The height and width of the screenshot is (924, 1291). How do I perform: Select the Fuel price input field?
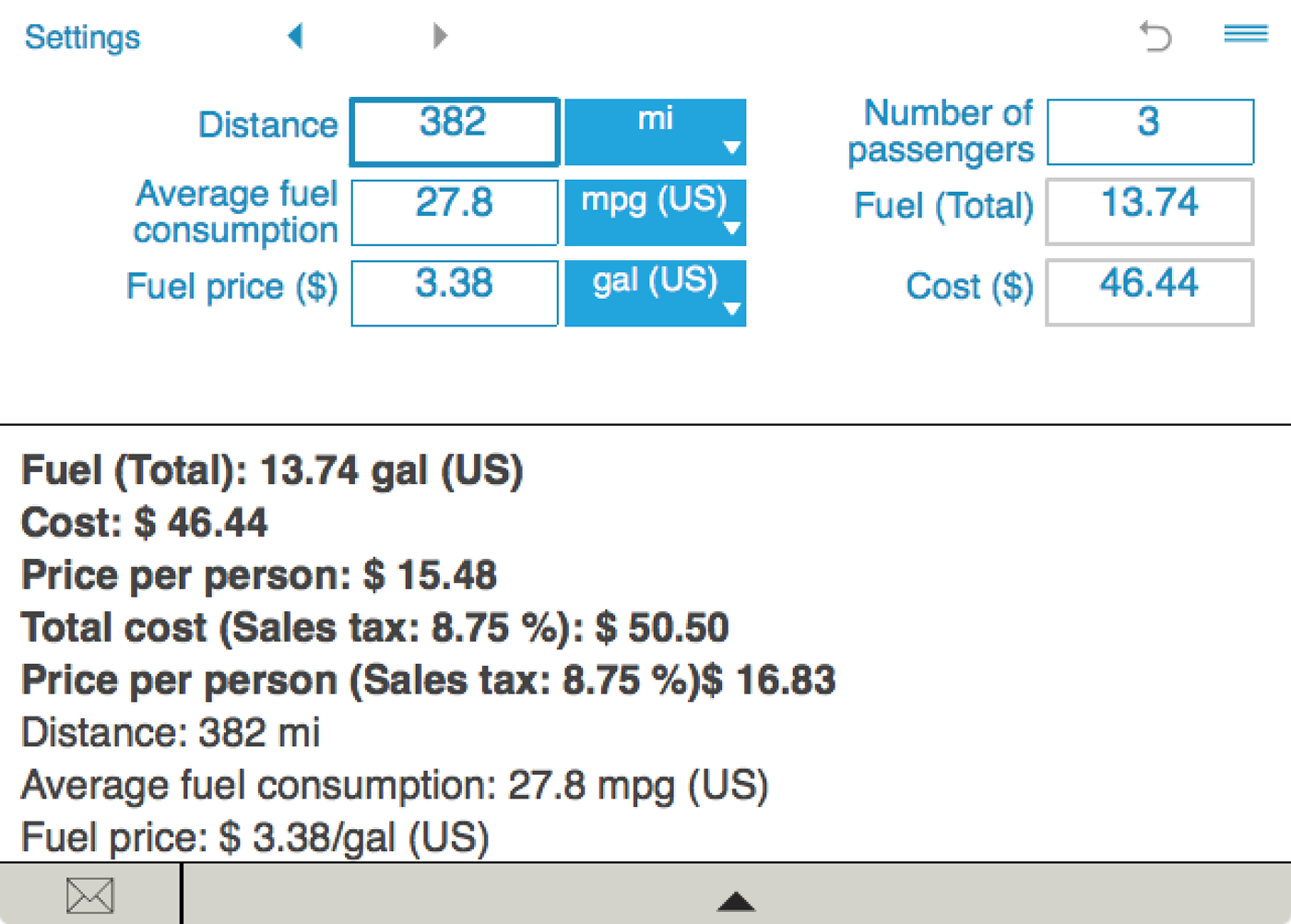coord(455,293)
